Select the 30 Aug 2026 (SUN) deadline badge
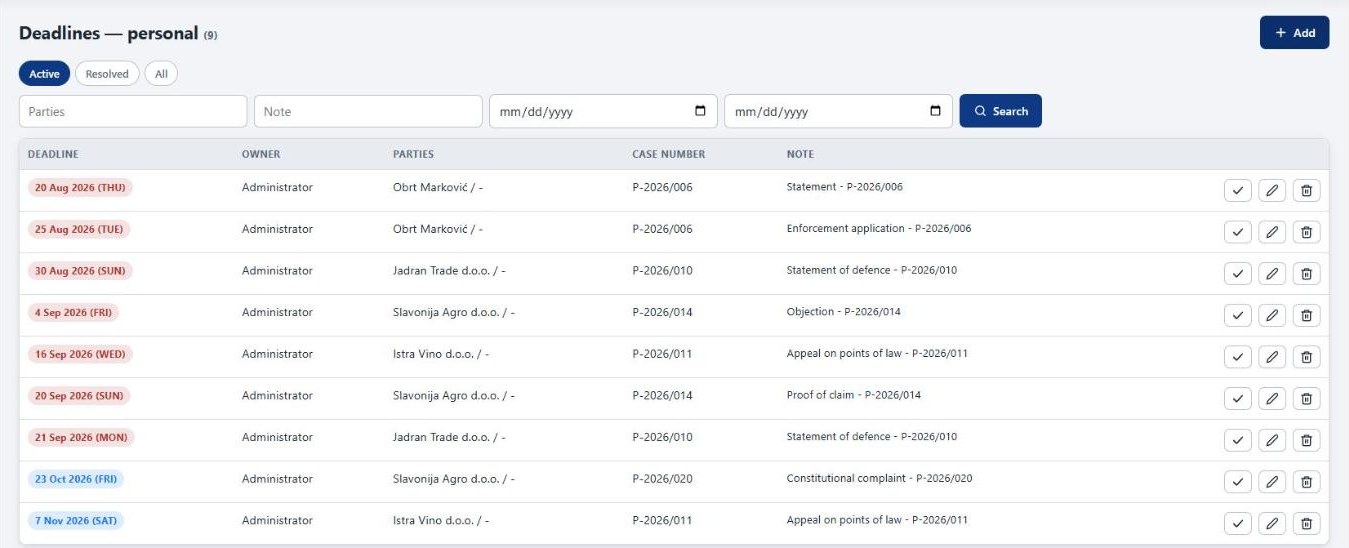The image size is (1349, 548). coord(80,271)
